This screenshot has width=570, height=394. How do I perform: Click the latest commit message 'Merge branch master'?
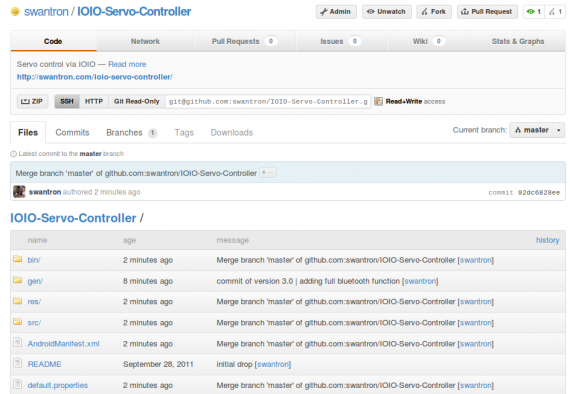pos(136,173)
